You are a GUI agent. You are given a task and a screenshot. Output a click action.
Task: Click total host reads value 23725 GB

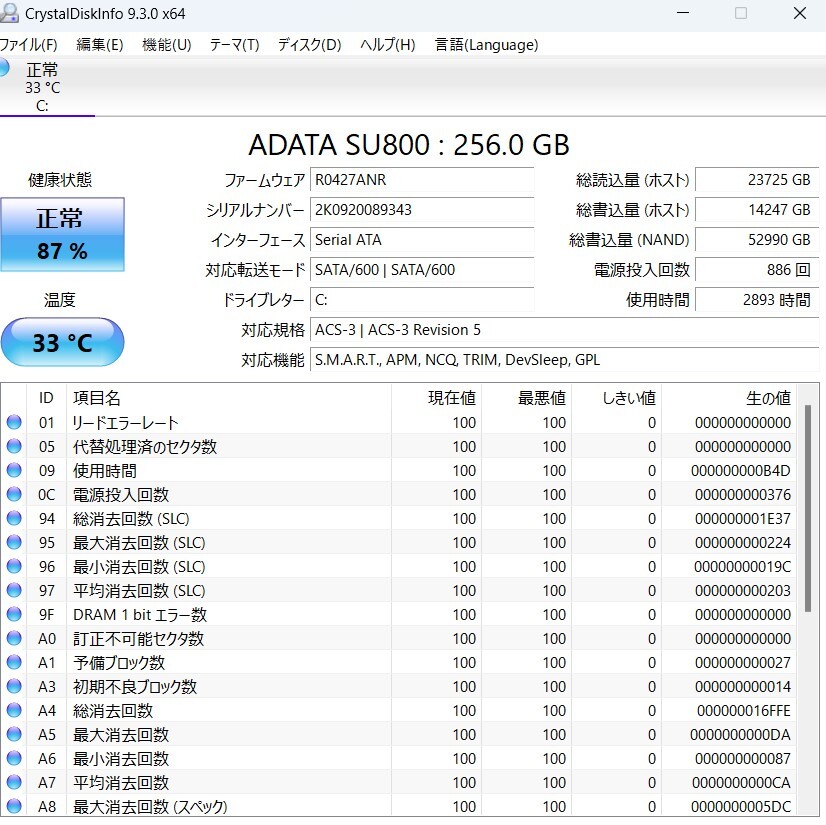pyautogui.click(x=757, y=180)
